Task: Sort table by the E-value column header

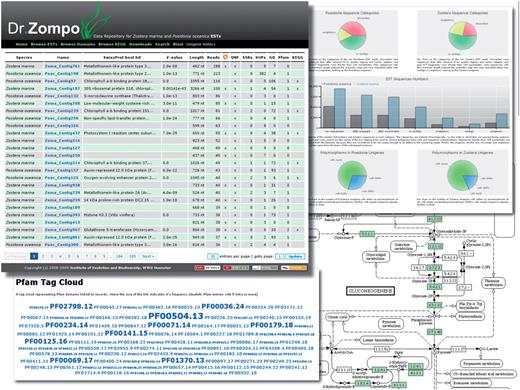Action: (x=174, y=57)
